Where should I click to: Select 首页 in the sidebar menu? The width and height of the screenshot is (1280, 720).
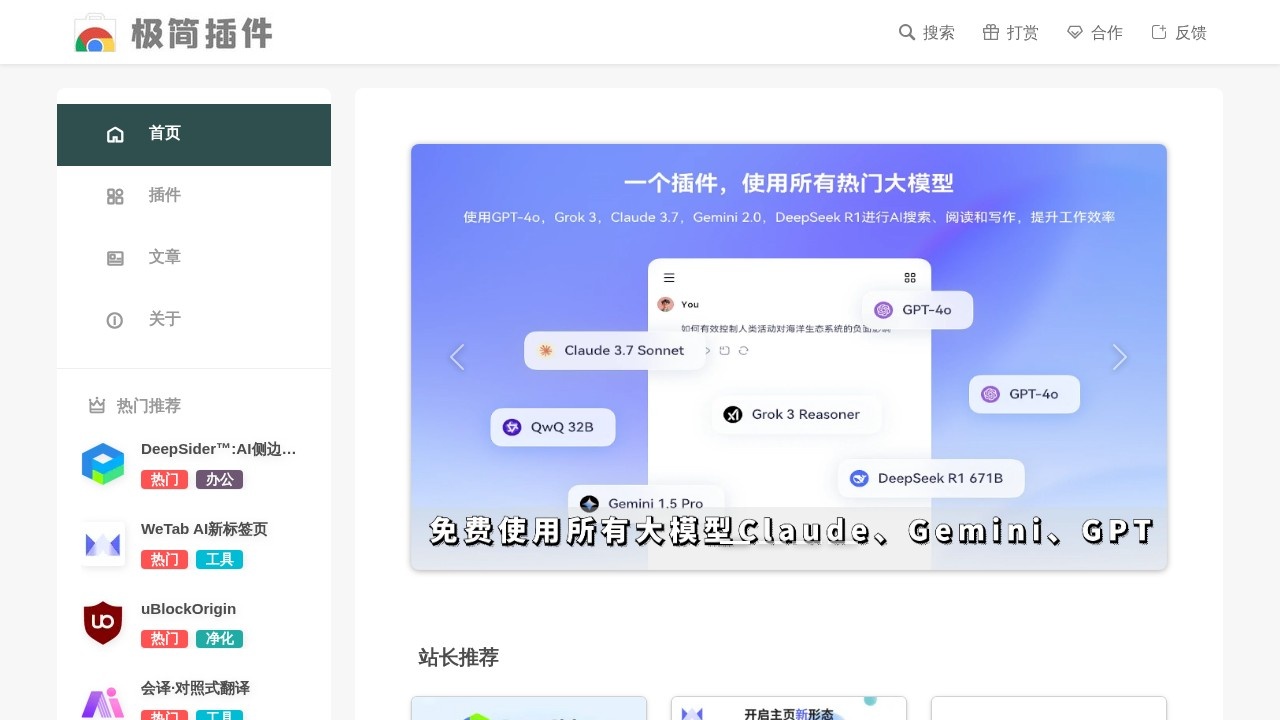(x=194, y=135)
